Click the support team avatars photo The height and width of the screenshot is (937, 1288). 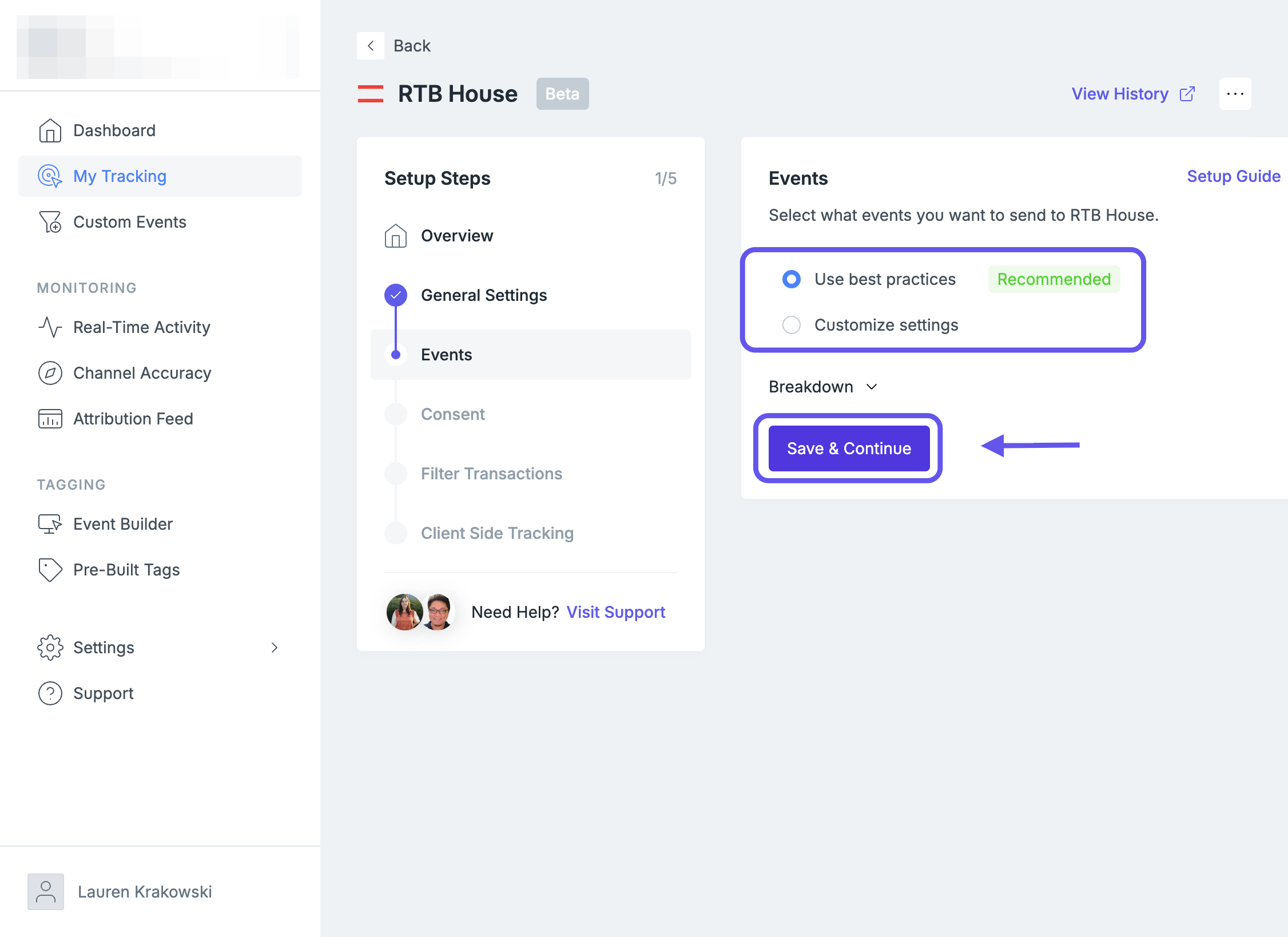click(421, 612)
